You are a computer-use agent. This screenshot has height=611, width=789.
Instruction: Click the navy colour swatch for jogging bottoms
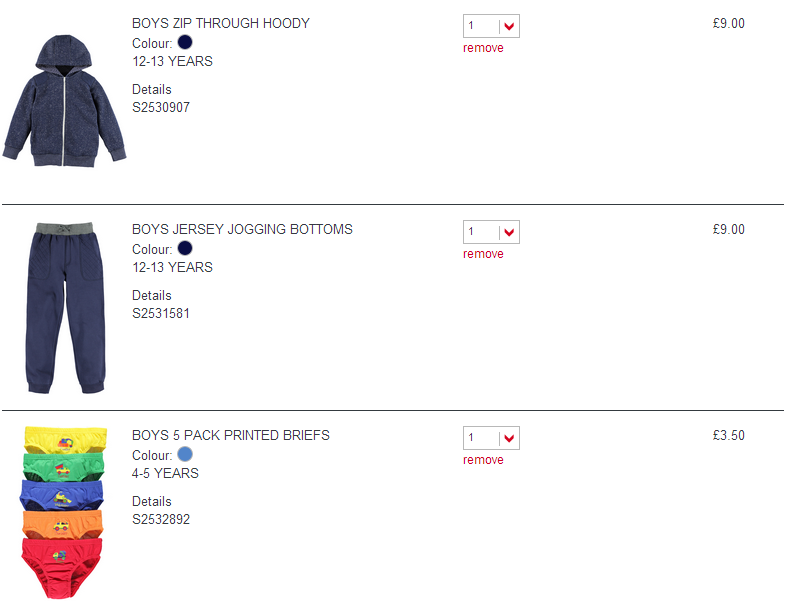click(x=185, y=248)
